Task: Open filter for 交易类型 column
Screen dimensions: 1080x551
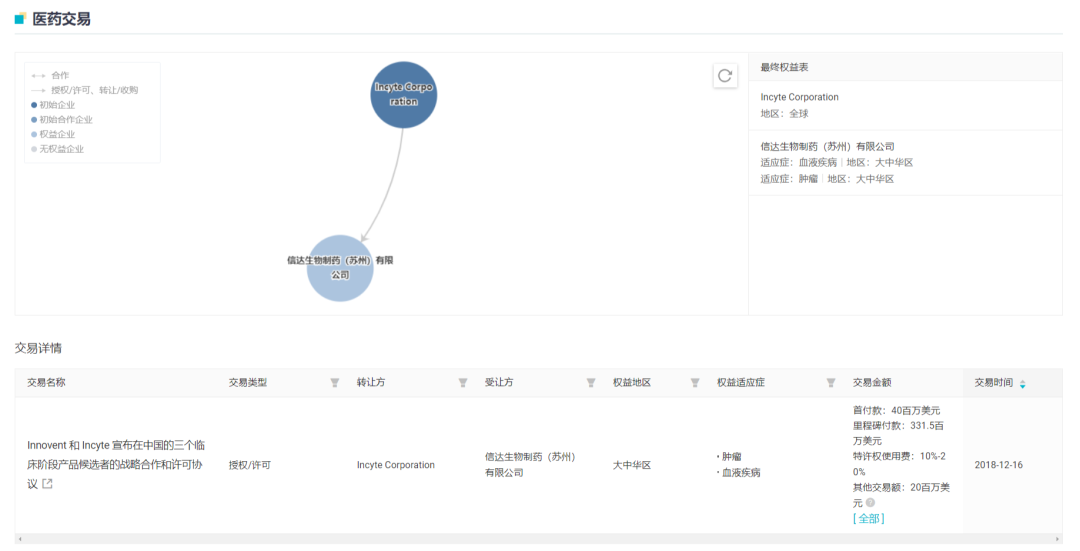Action: pyautogui.click(x=335, y=383)
